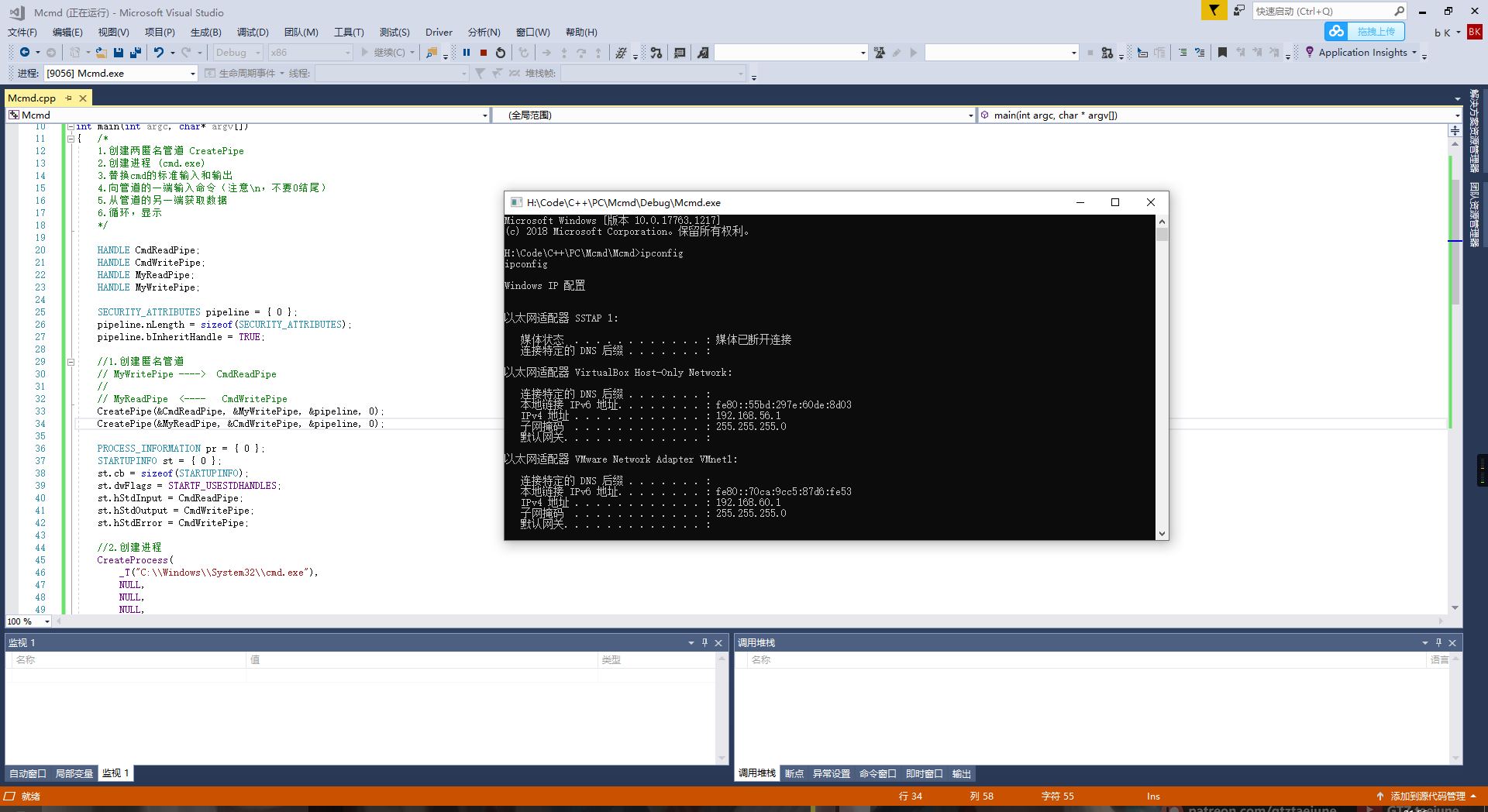Open the 工具(T) menu
Image resolution: width=1488 pixels, height=812 pixels.
coord(349,33)
